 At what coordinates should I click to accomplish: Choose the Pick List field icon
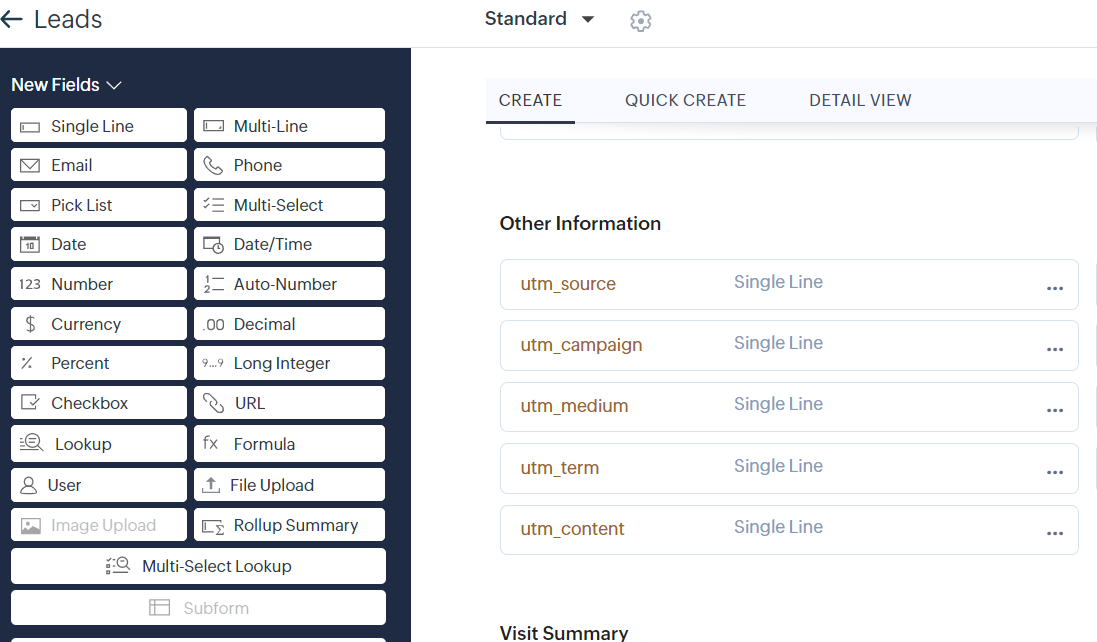pos(30,206)
